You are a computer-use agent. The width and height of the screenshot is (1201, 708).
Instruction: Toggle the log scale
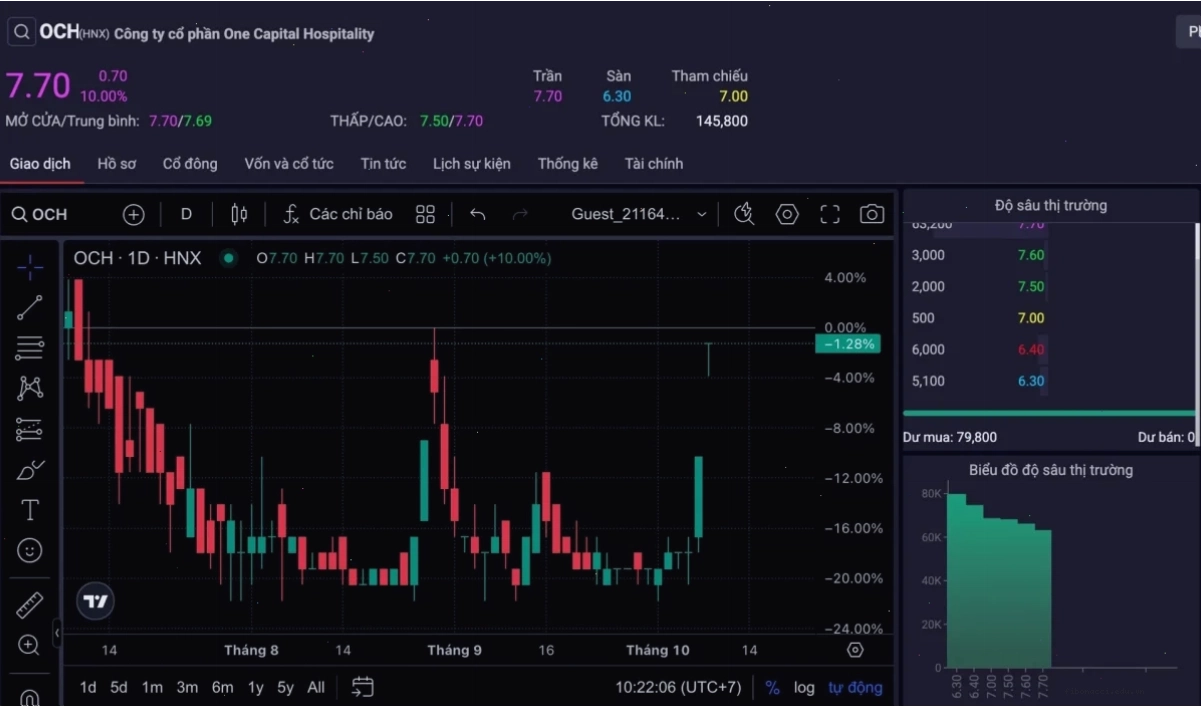click(804, 688)
